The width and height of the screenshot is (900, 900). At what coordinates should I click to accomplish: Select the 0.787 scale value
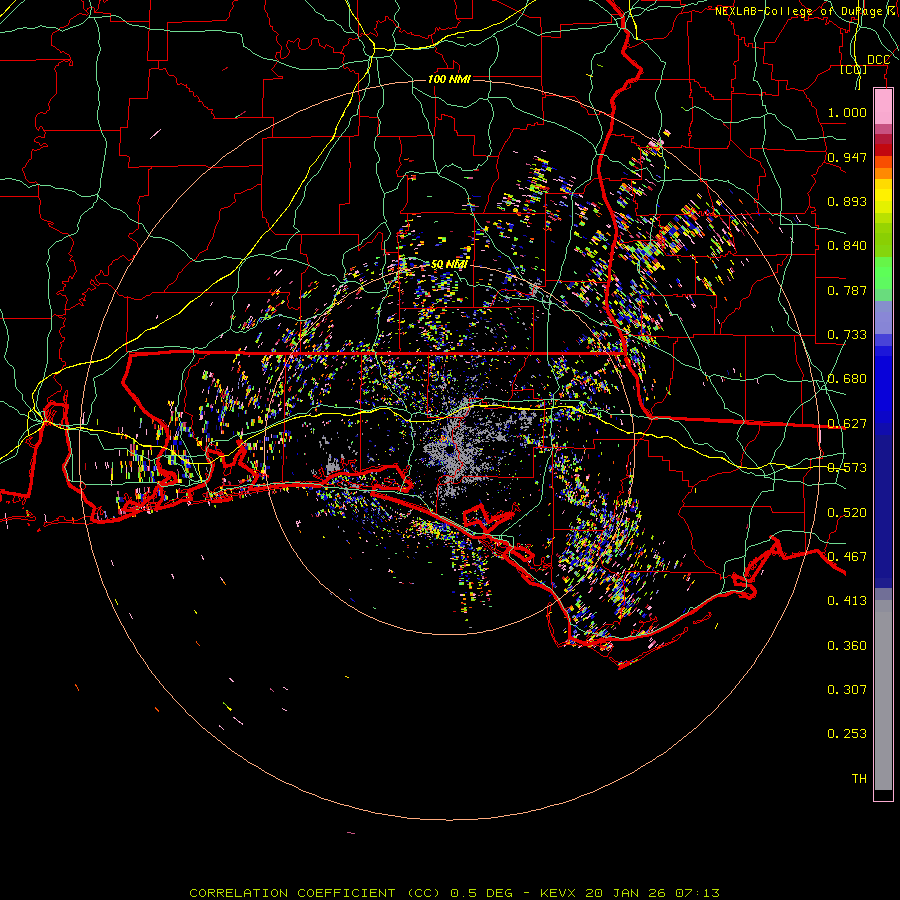click(x=847, y=290)
